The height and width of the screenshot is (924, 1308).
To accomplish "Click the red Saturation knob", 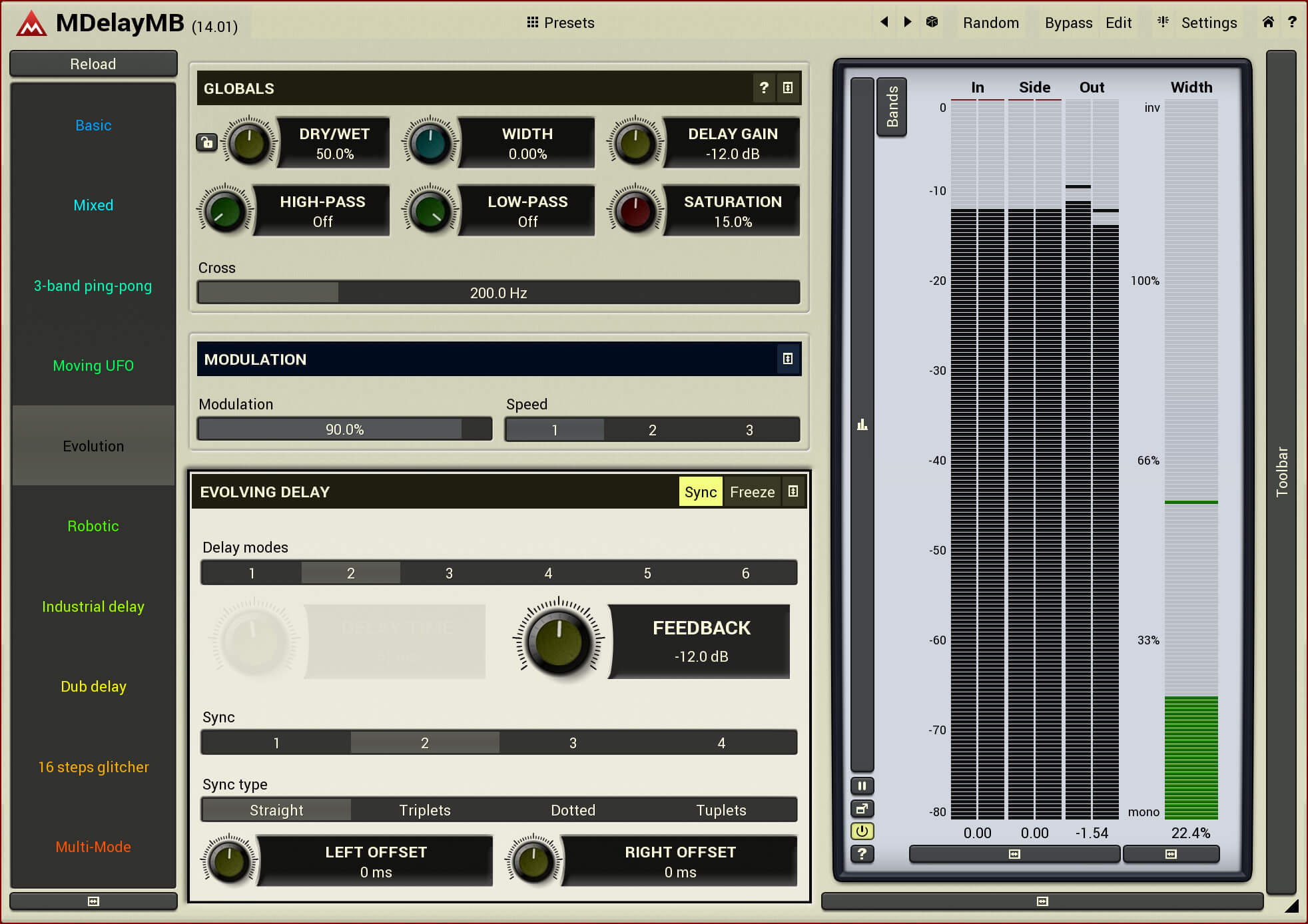I will [x=635, y=210].
